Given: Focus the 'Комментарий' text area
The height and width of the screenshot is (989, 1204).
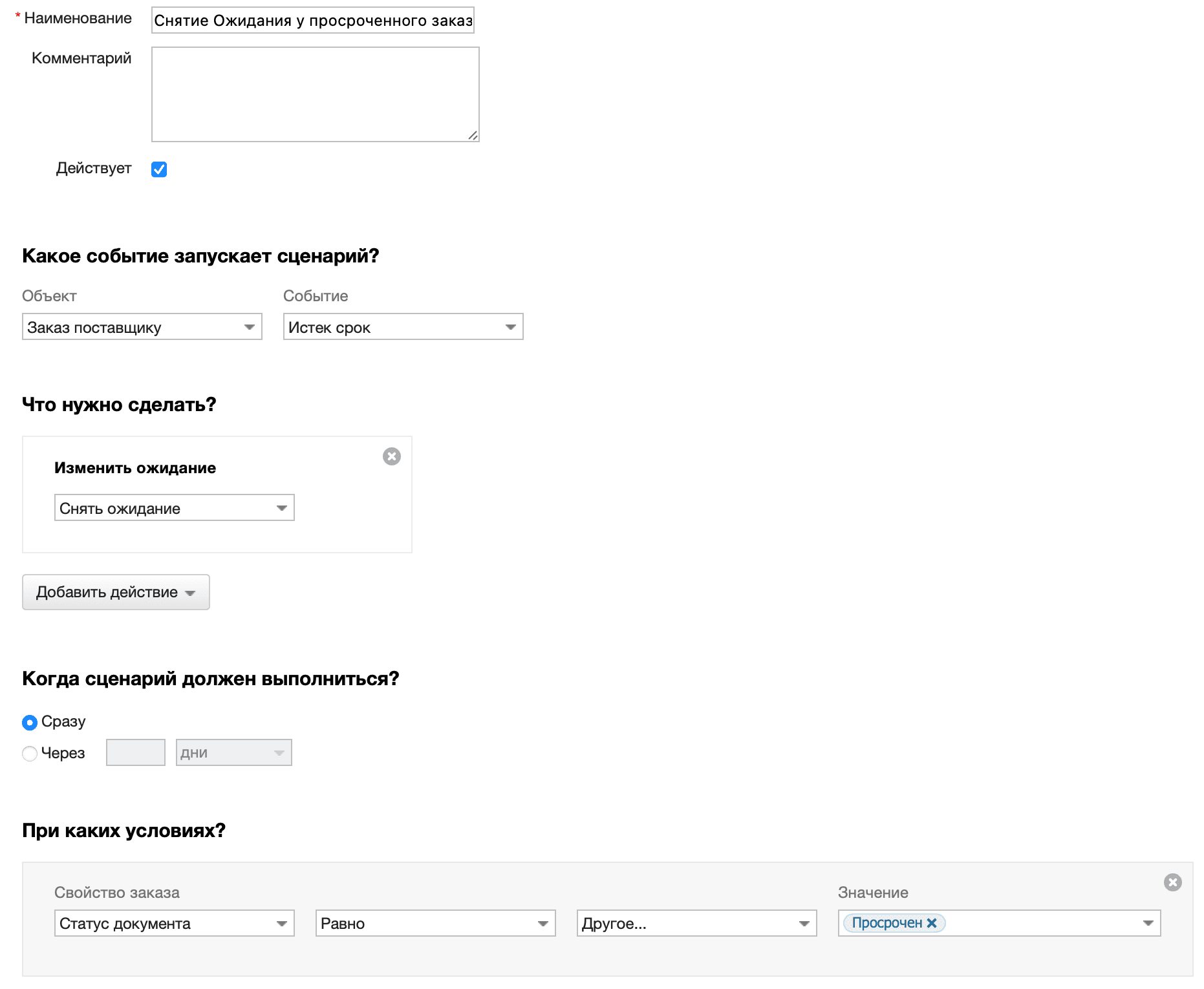Looking at the screenshot, I should [x=315, y=94].
